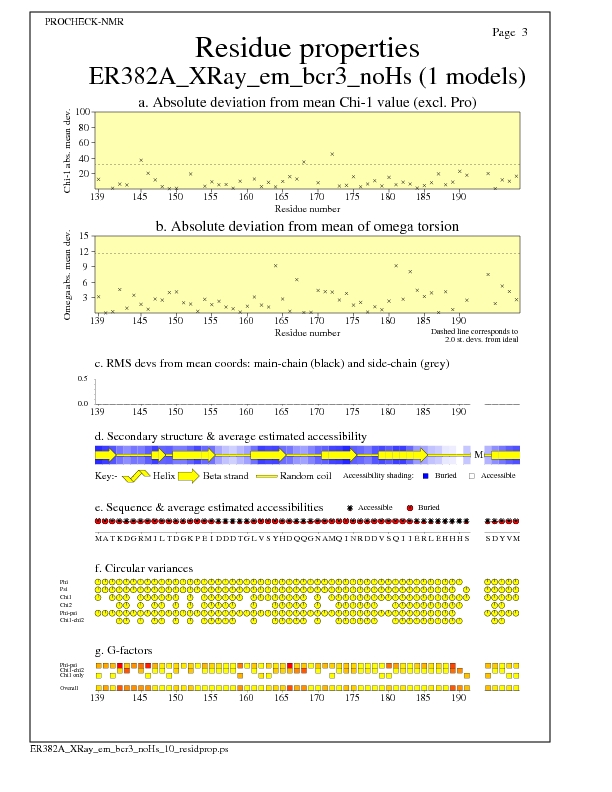Click the red Buried circle legend symbol
The height and width of the screenshot is (792, 612).
pyautogui.click(x=410, y=508)
